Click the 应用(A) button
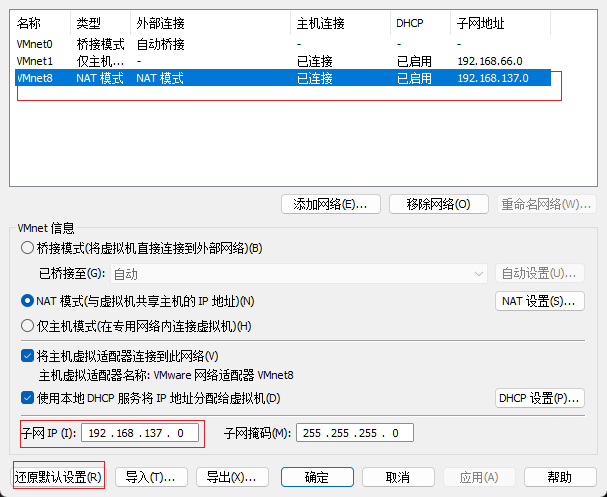 (479, 477)
